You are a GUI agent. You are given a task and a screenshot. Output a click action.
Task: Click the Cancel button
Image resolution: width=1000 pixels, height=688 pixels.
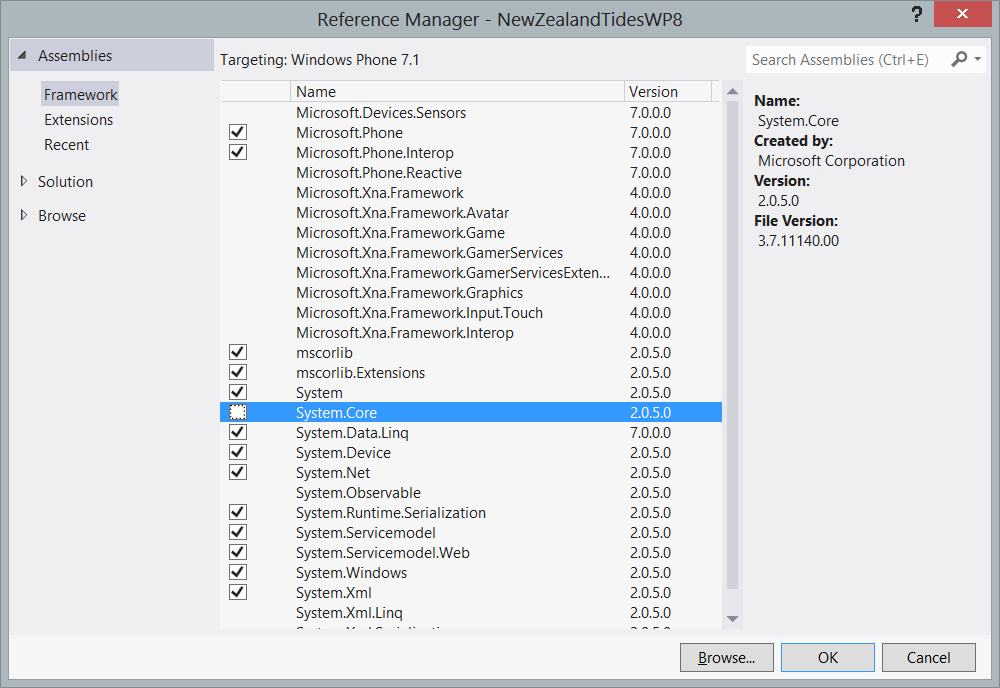click(928, 657)
